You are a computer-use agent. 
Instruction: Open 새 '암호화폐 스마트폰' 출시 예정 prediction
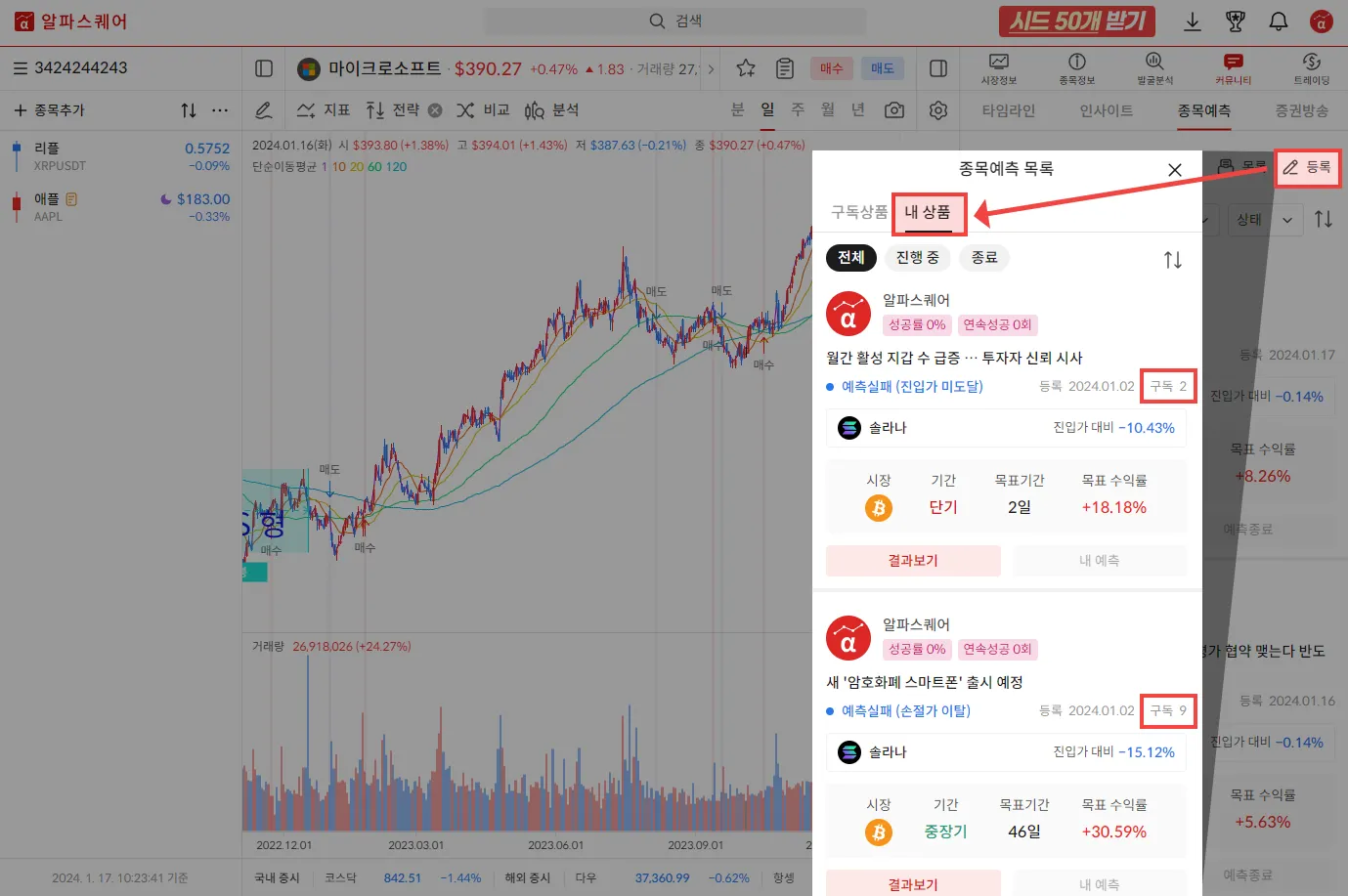(925, 682)
